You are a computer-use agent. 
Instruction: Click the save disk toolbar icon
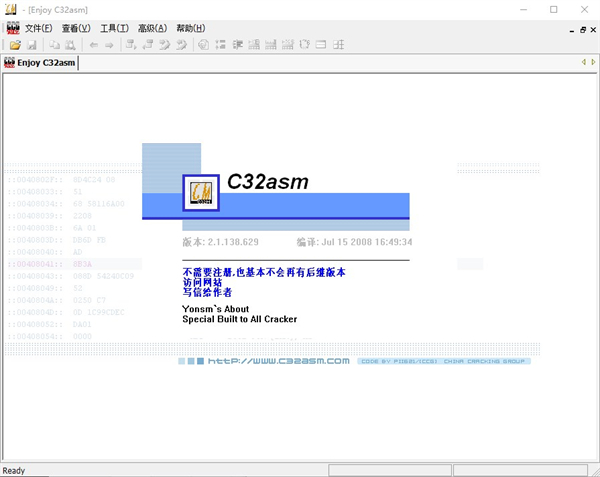(32, 45)
